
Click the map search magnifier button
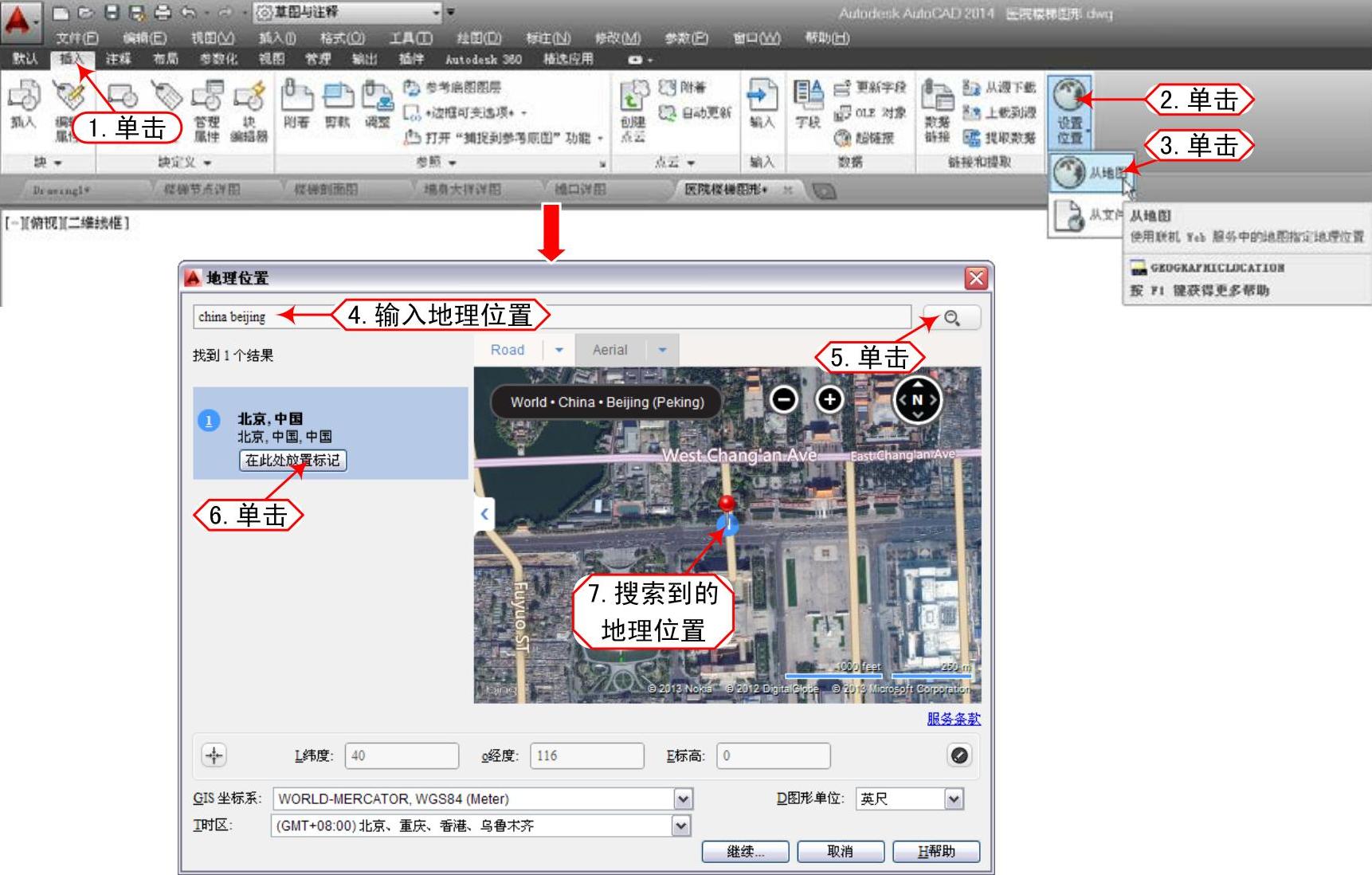pos(952,318)
